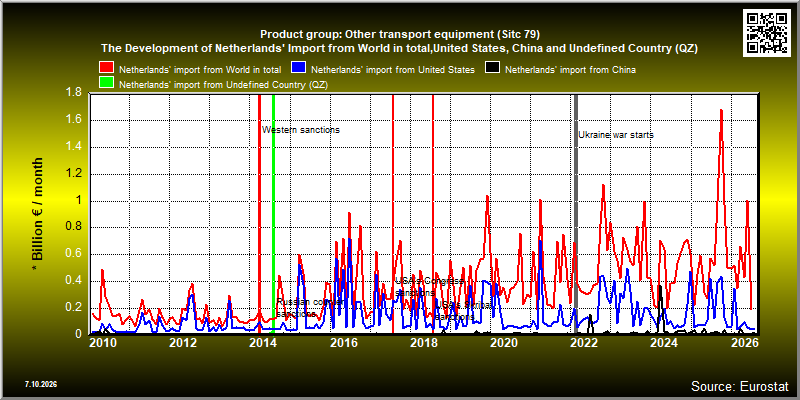Click the y-axis value 1
The image size is (800, 400).
click(x=80, y=201)
